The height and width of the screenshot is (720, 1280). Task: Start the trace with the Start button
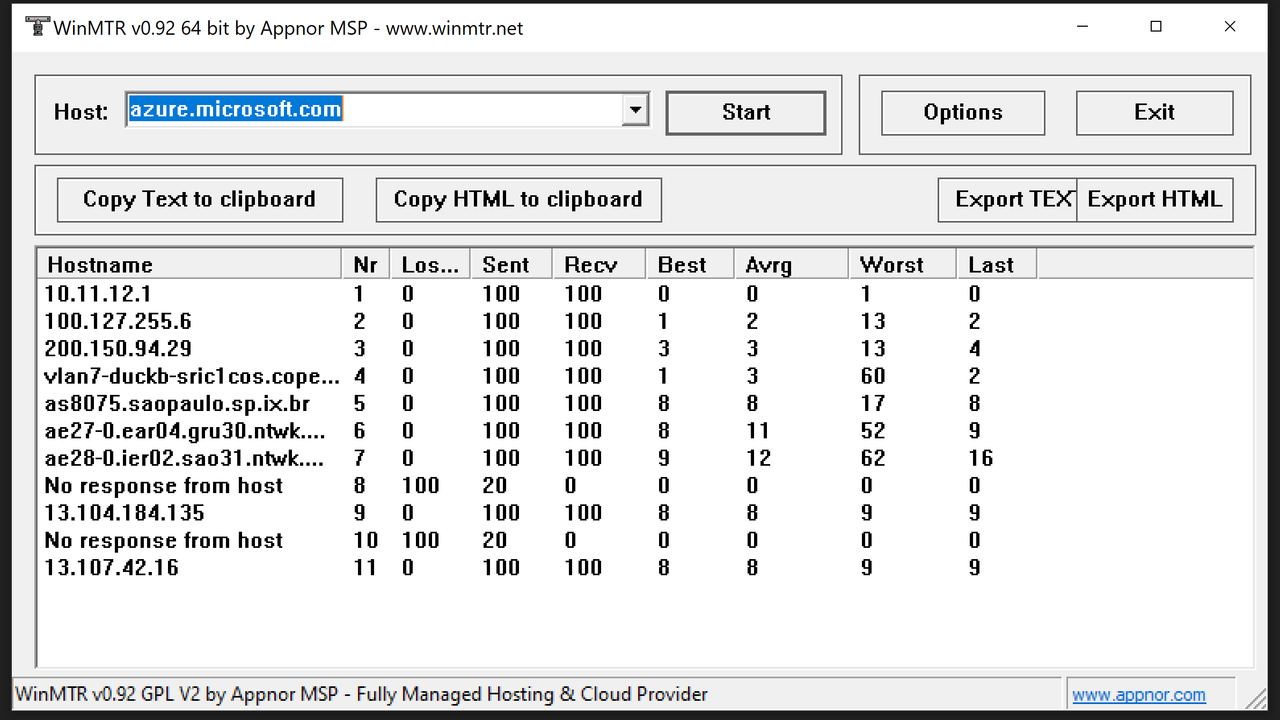746,112
